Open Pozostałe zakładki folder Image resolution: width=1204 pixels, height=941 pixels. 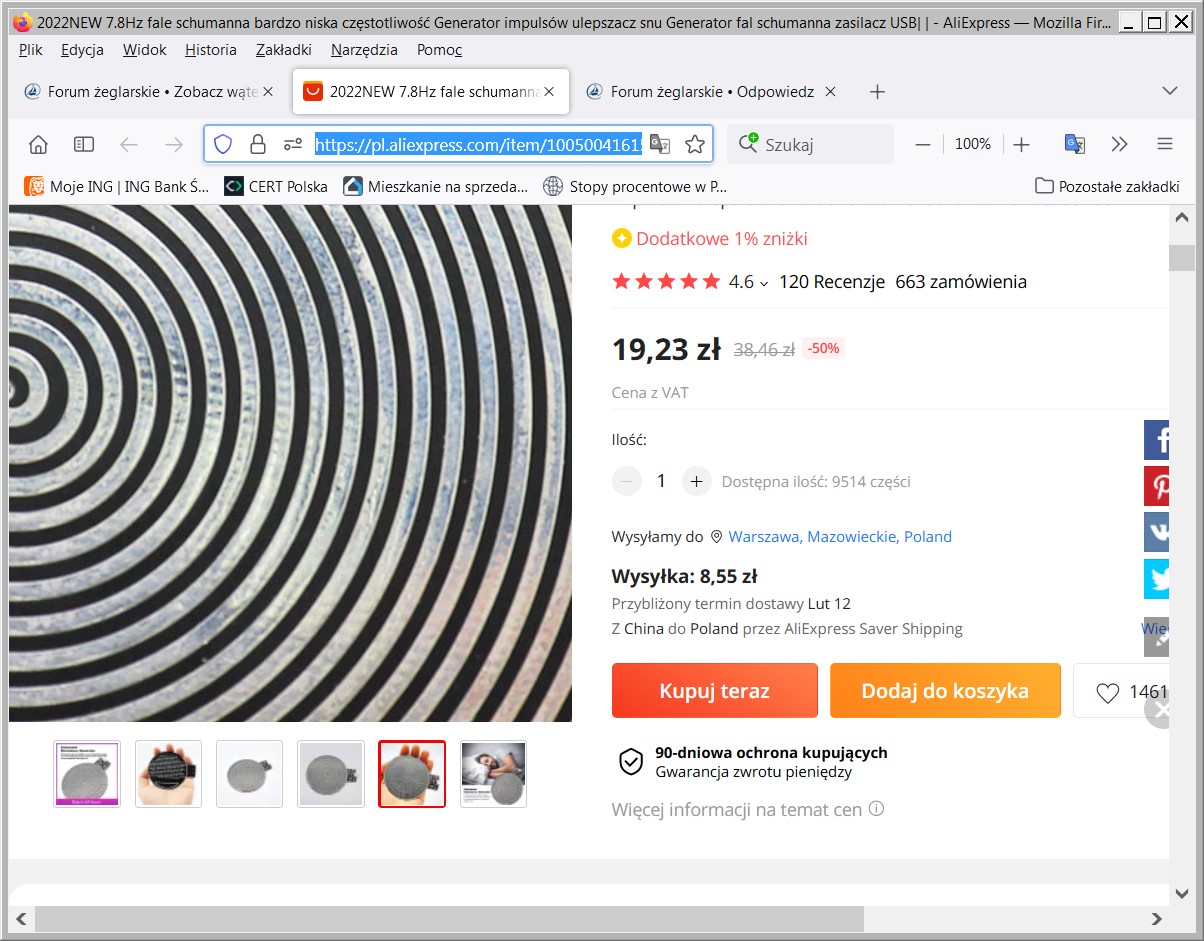[1107, 186]
